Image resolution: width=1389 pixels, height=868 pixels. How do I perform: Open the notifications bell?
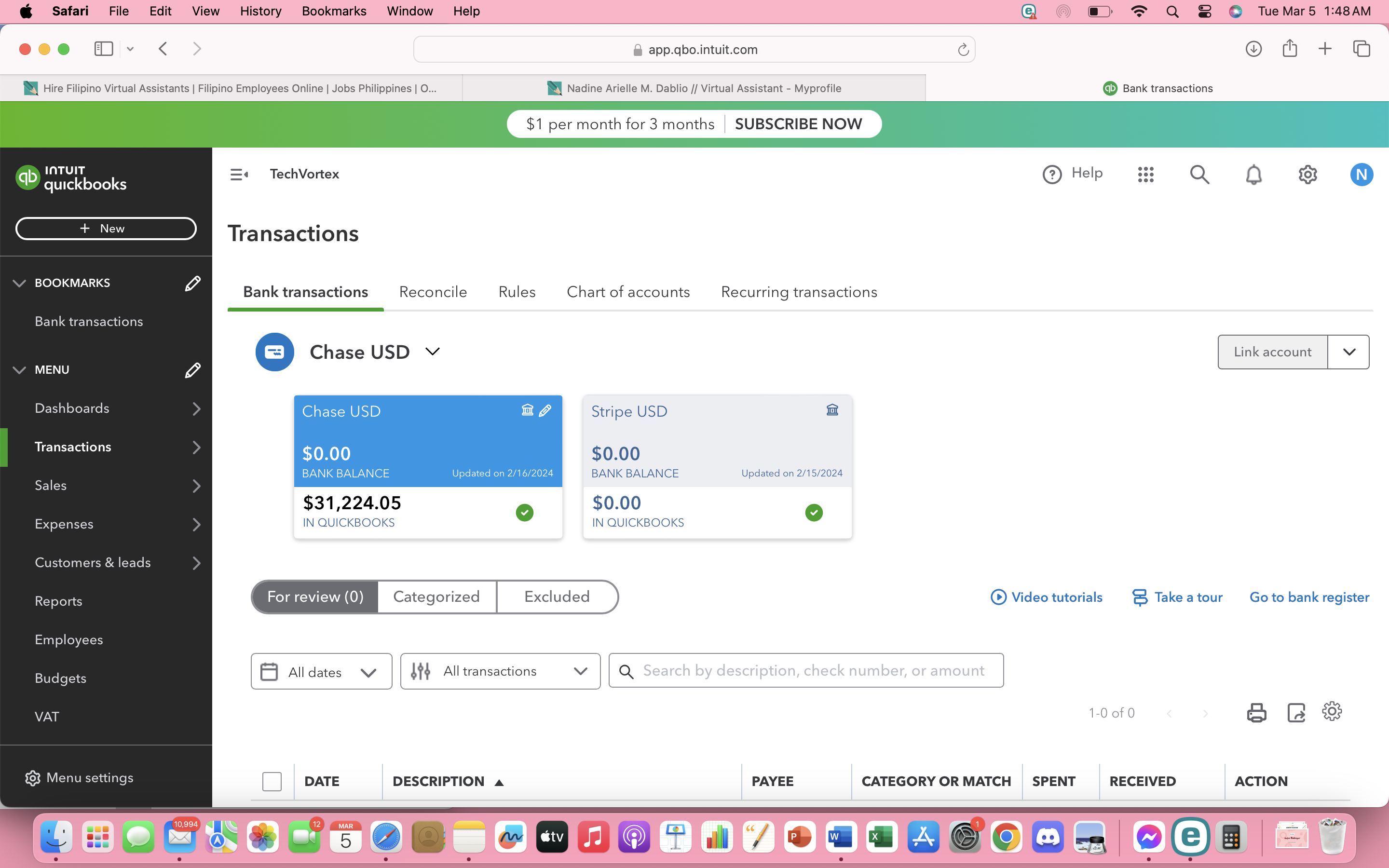pyautogui.click(x=1253, y=175)
